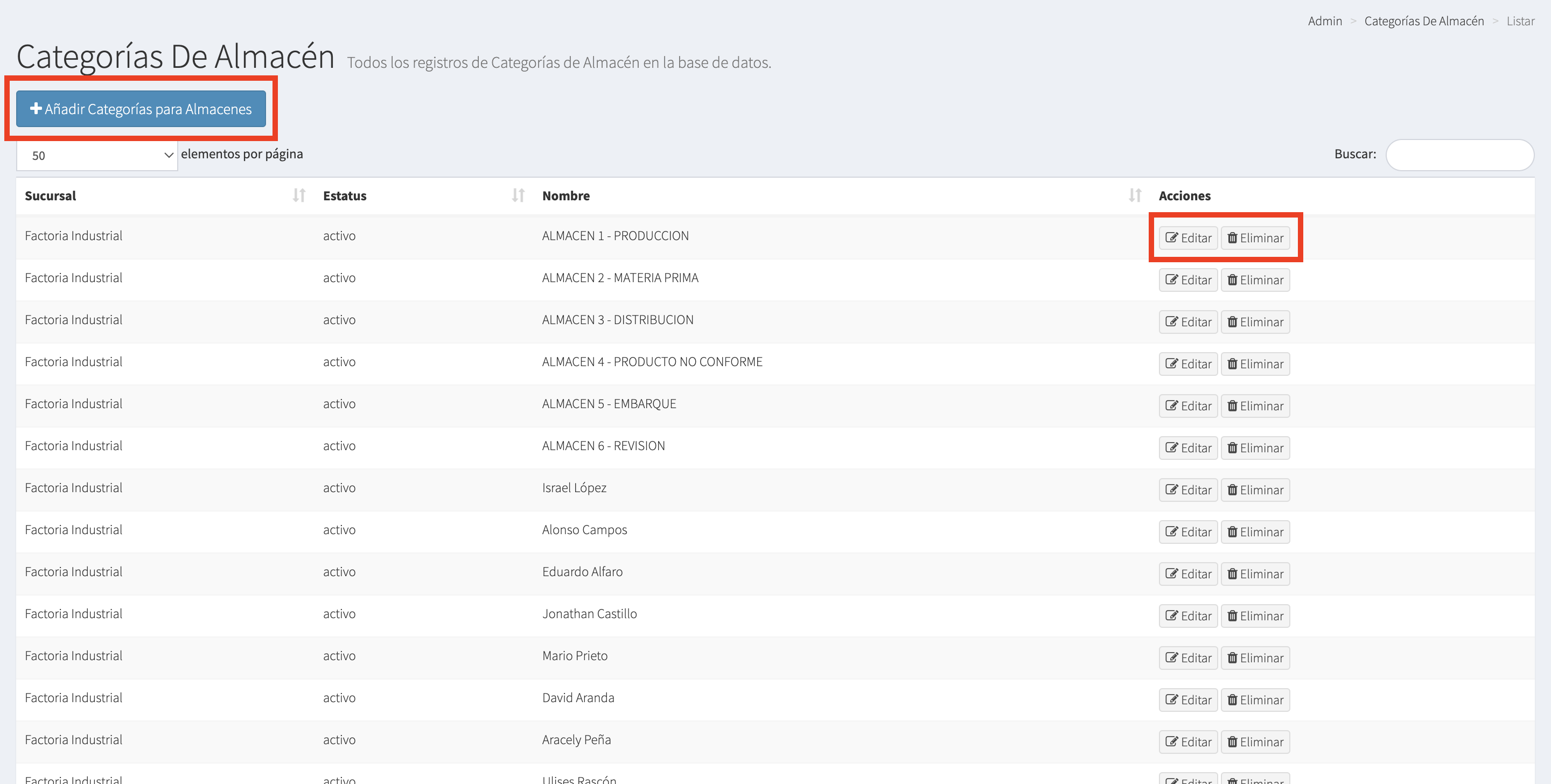Open the elementos por página dropdown

96,156
